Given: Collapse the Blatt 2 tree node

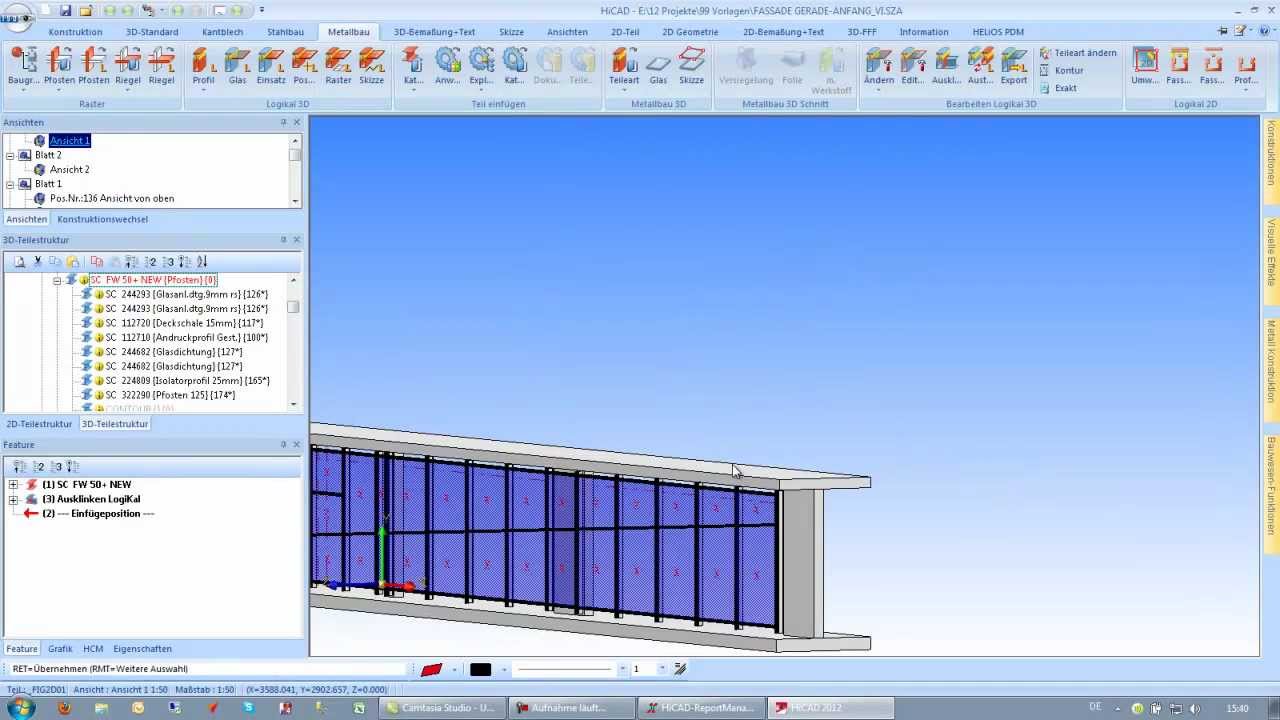Looking at the screenshot, I should tap(11, 156).
